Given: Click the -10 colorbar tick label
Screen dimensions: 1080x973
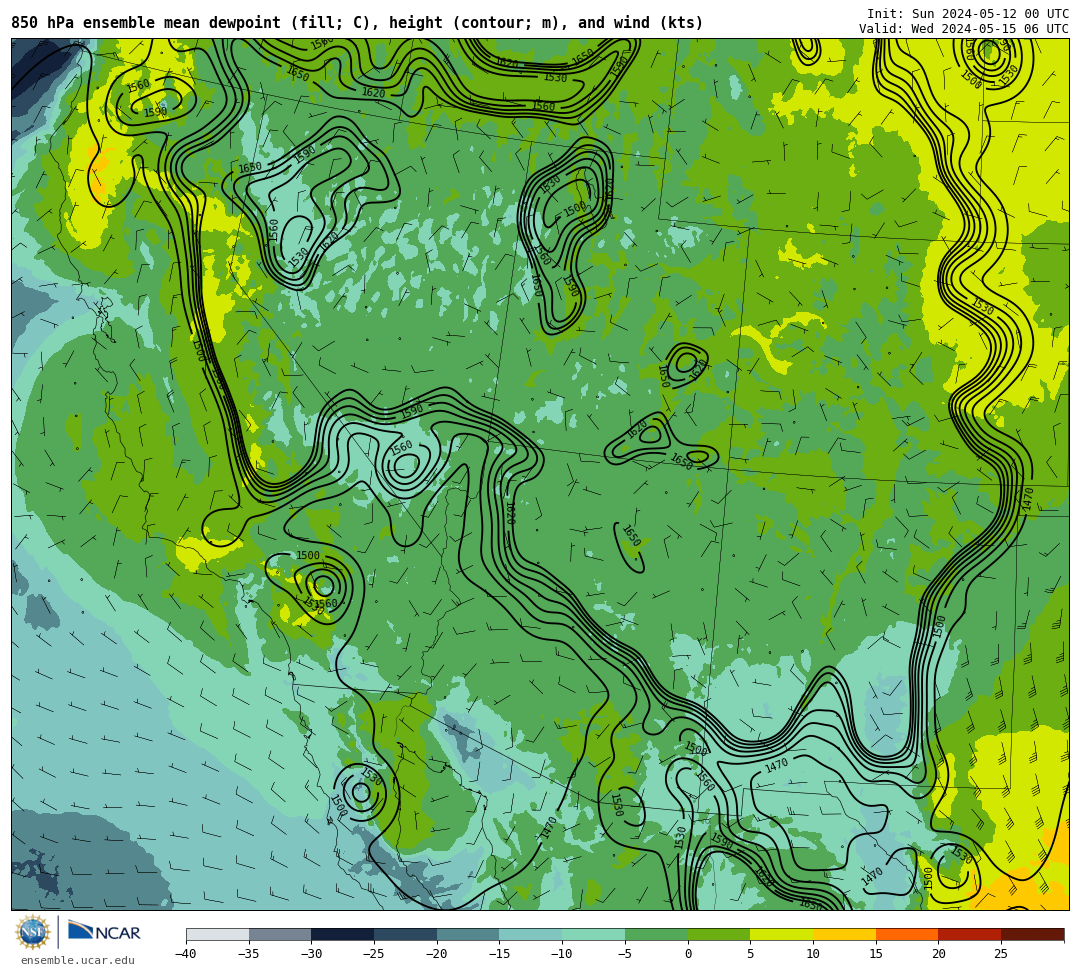Looking at the screenshot, I should (x=562, y=954).
